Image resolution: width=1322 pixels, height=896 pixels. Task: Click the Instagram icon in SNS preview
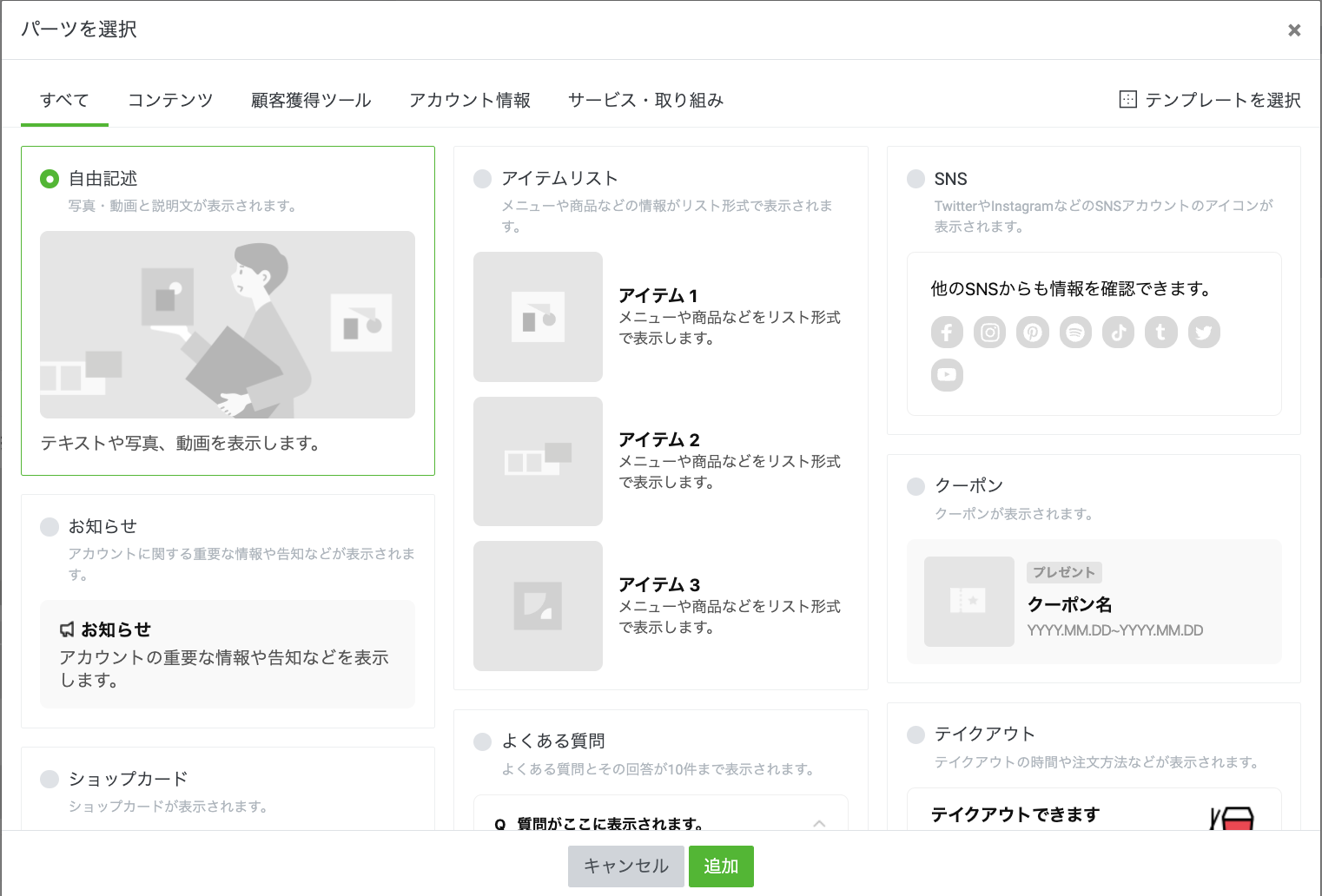click(x=989, y=333)
